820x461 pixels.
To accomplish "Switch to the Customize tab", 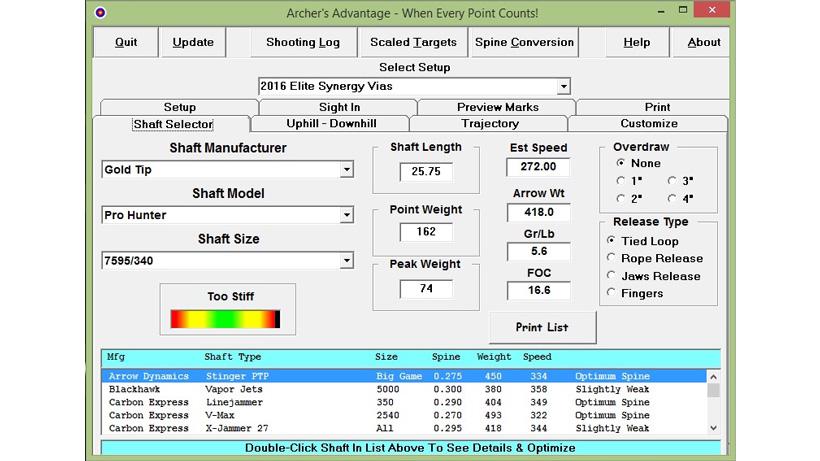I will (x=648, y=124).
